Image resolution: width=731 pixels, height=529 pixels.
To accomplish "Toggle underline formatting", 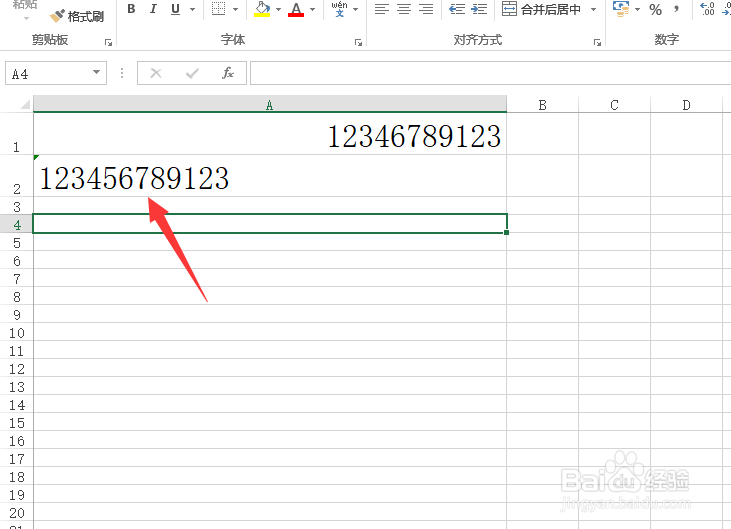I will coord(175,9).
